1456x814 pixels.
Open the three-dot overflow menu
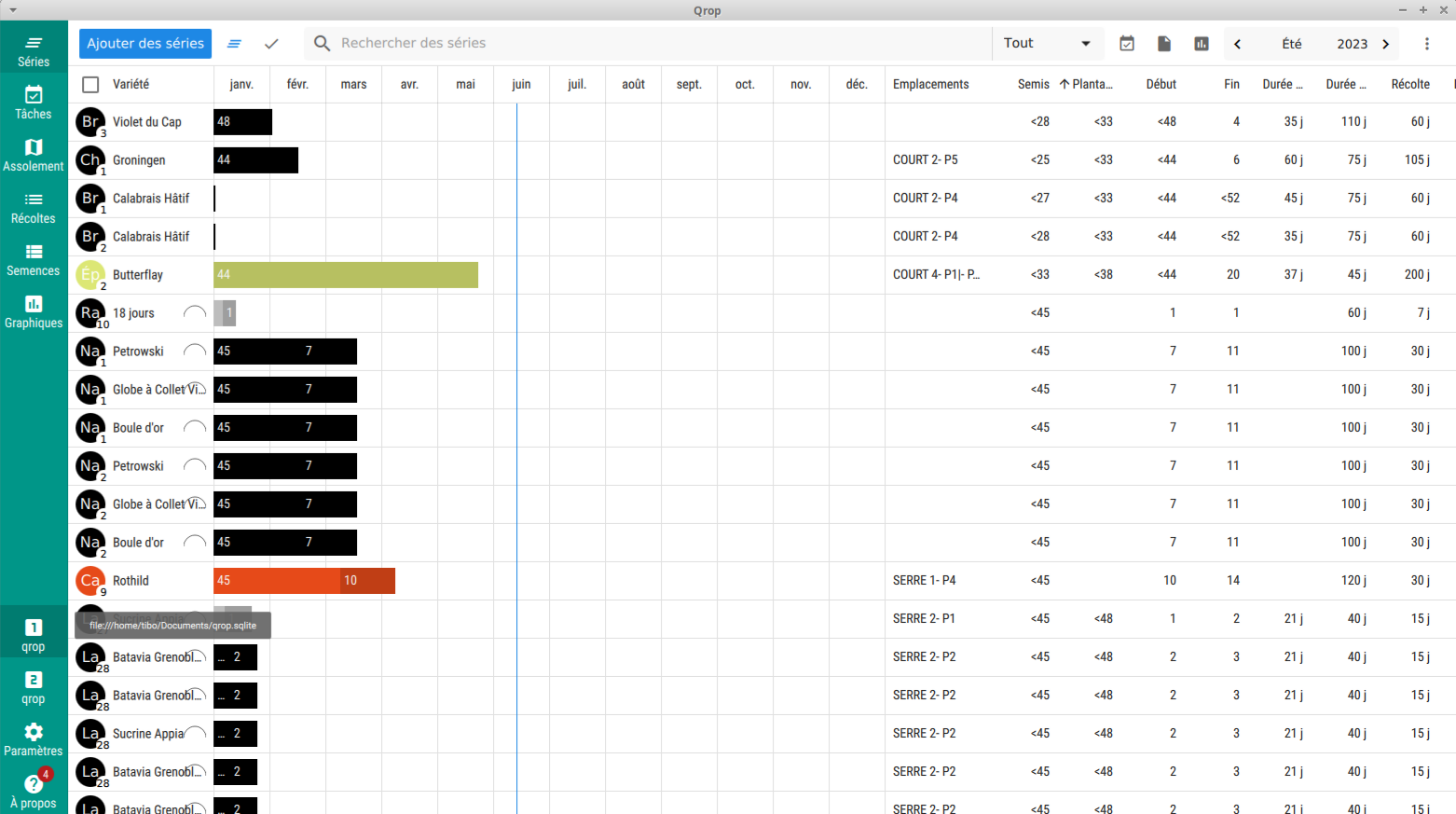1427,43
